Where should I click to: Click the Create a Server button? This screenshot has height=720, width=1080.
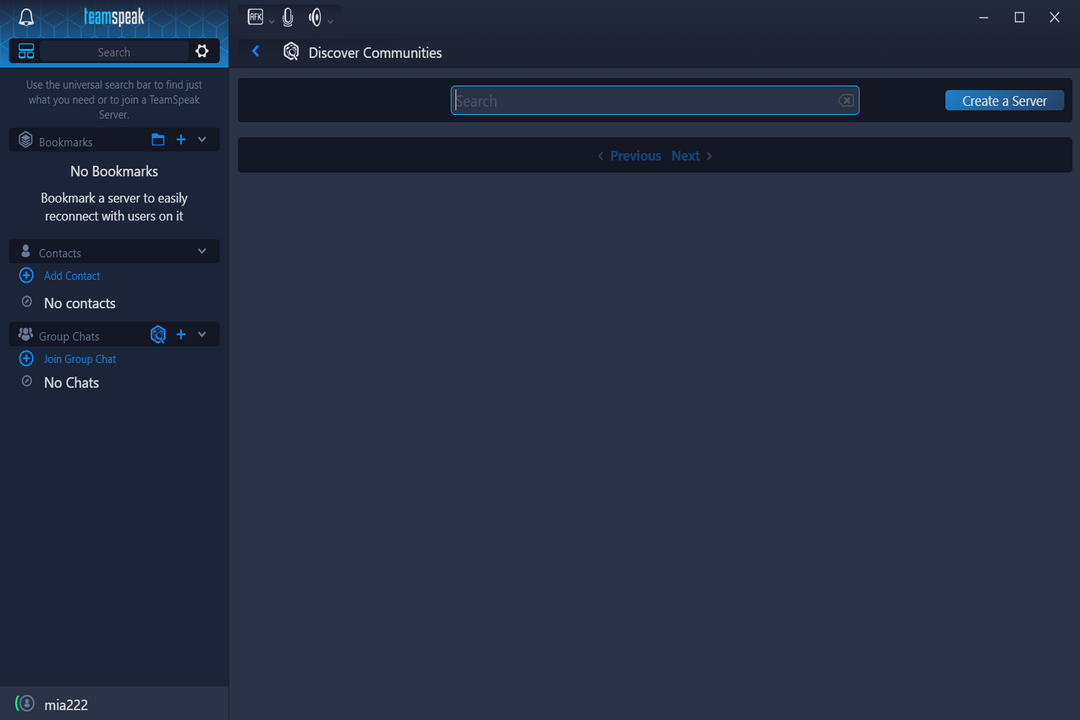click(x=1004, y=100)
